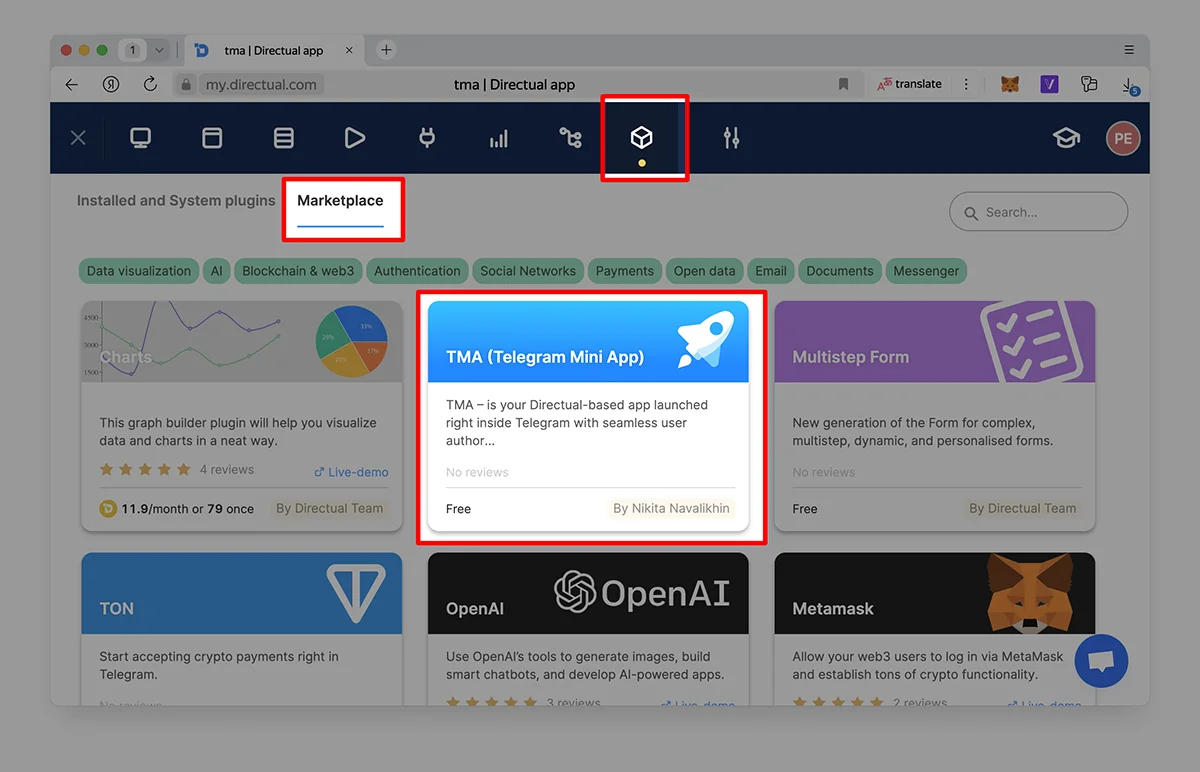Viewport: 1200px width, 772px height.
Task: Click the Yandex home icon
Action: tap(111, 84)
